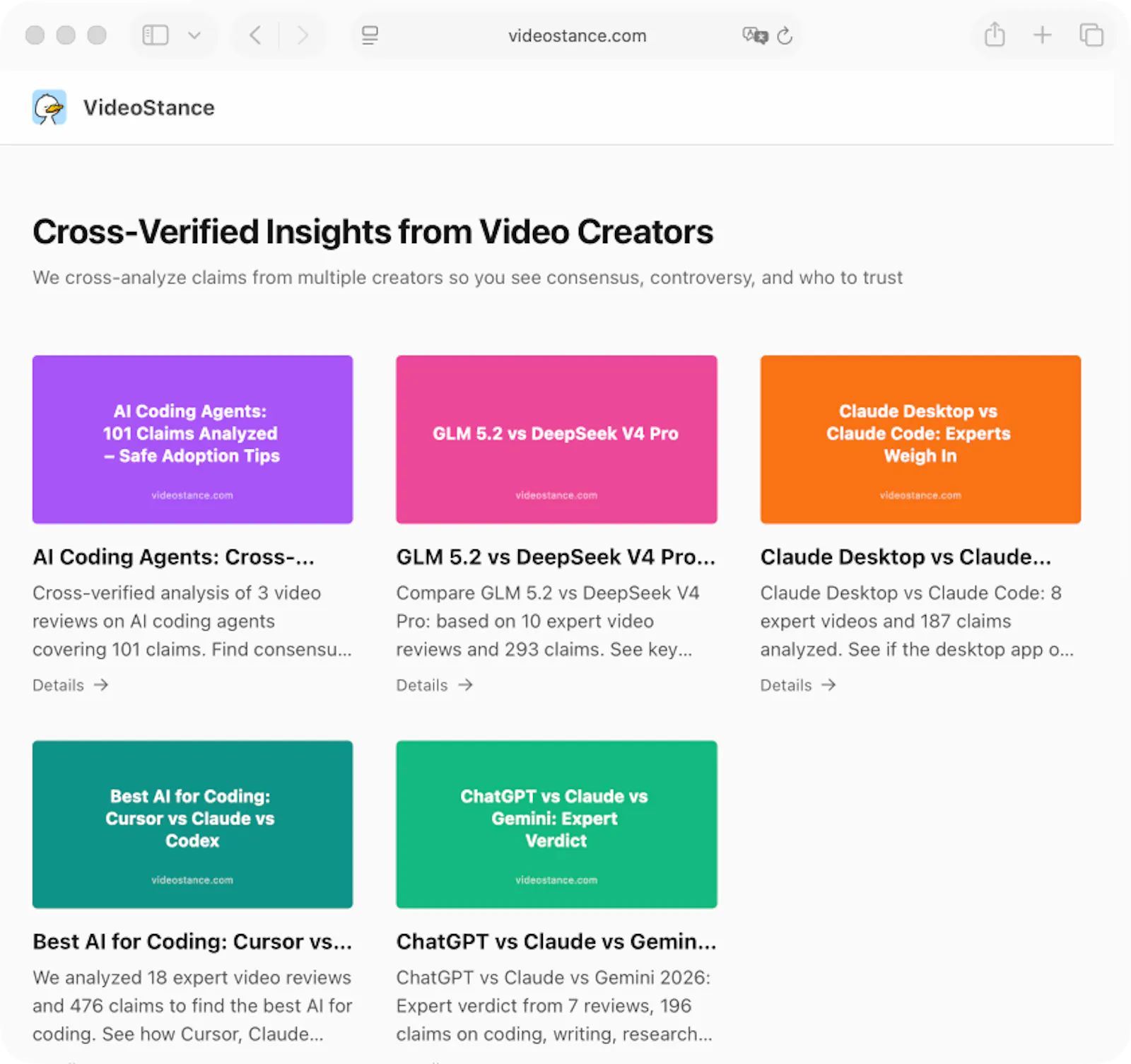Toggle the Safari sidebar button

156,35
